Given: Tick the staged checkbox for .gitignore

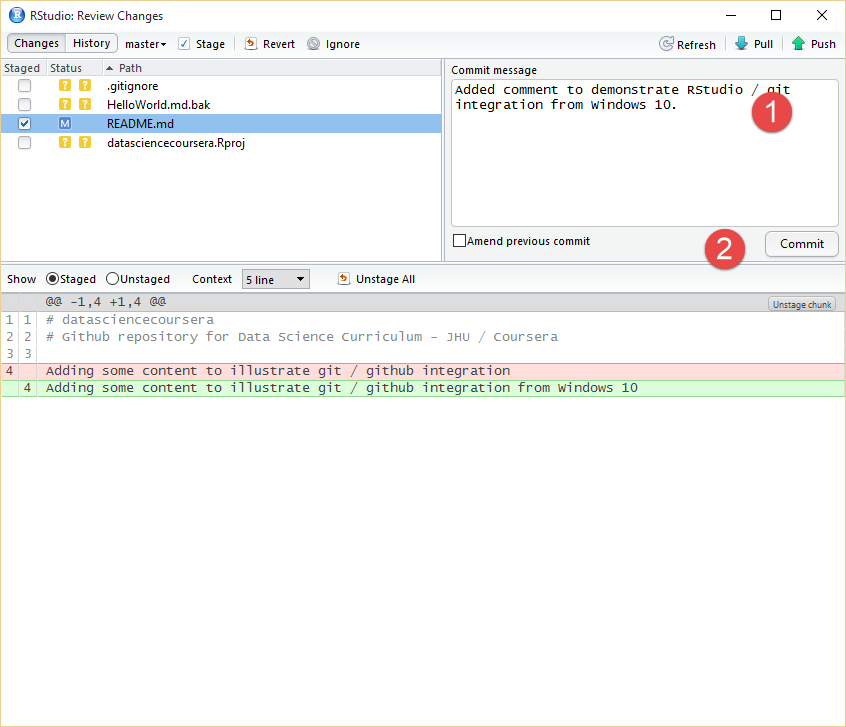Looking at the screenshot, I should [24, 86].
